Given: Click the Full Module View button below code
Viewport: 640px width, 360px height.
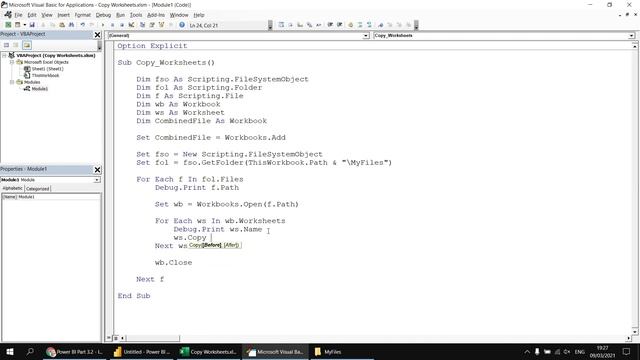Looking at the screenshot, I should coord(116,338).
